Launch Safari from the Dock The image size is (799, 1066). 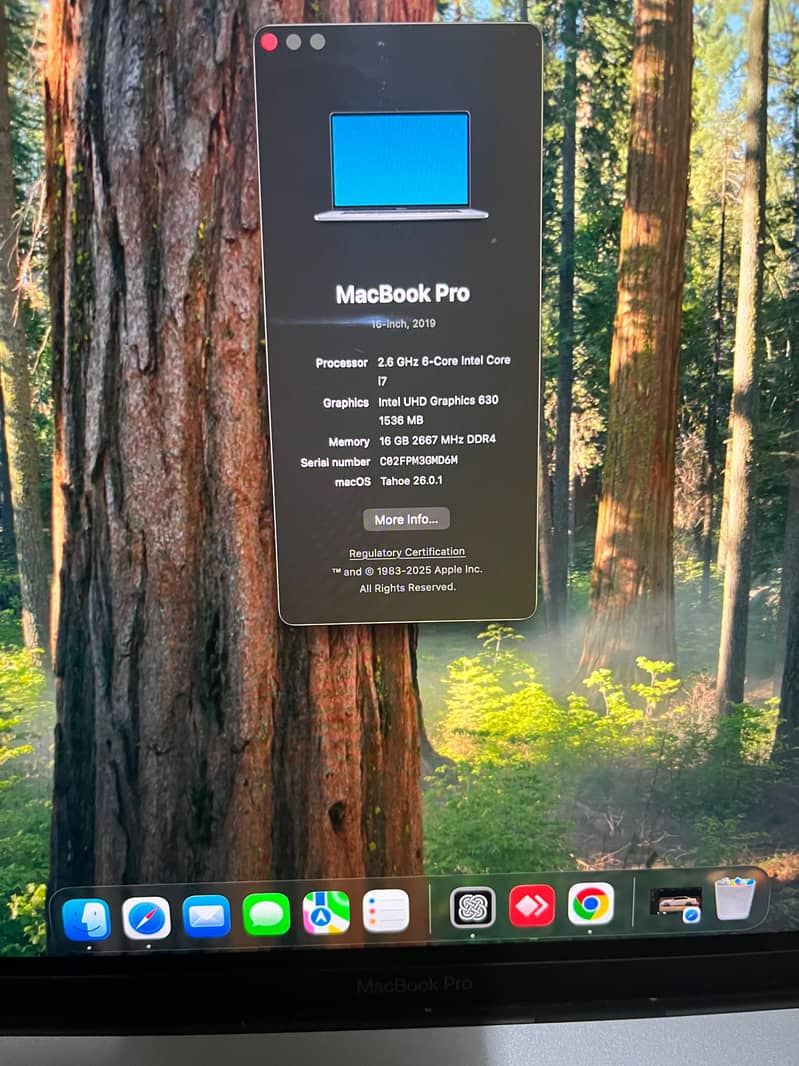pos(146,918)
